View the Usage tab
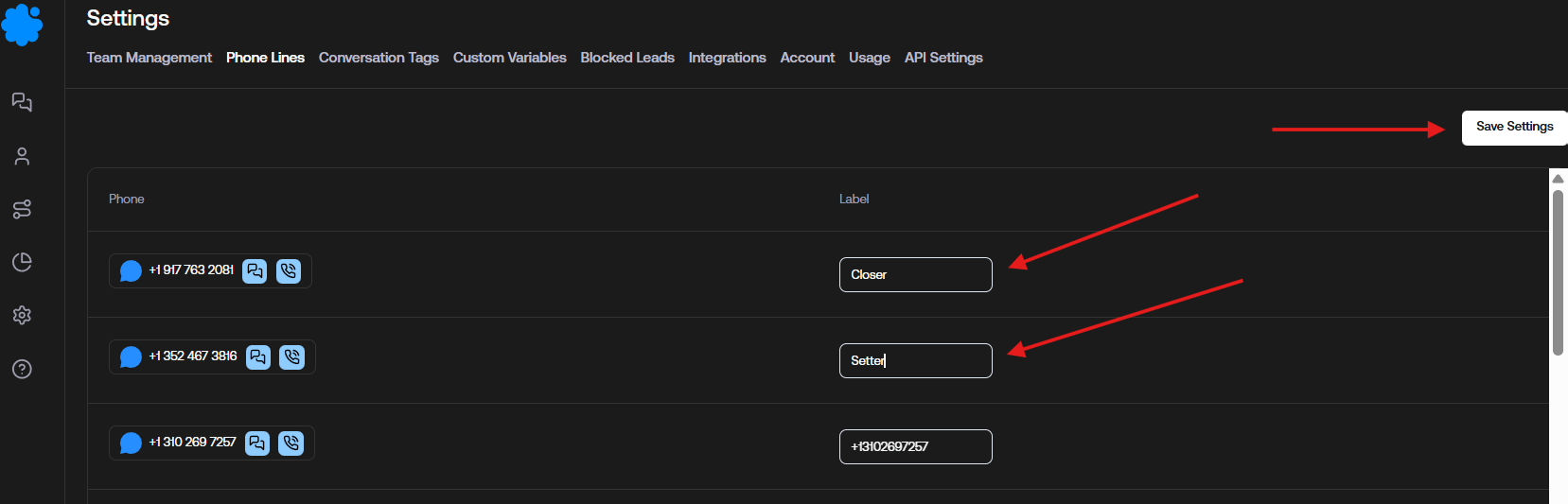This screenshot has width=1568, height=504. click(870, 58)
